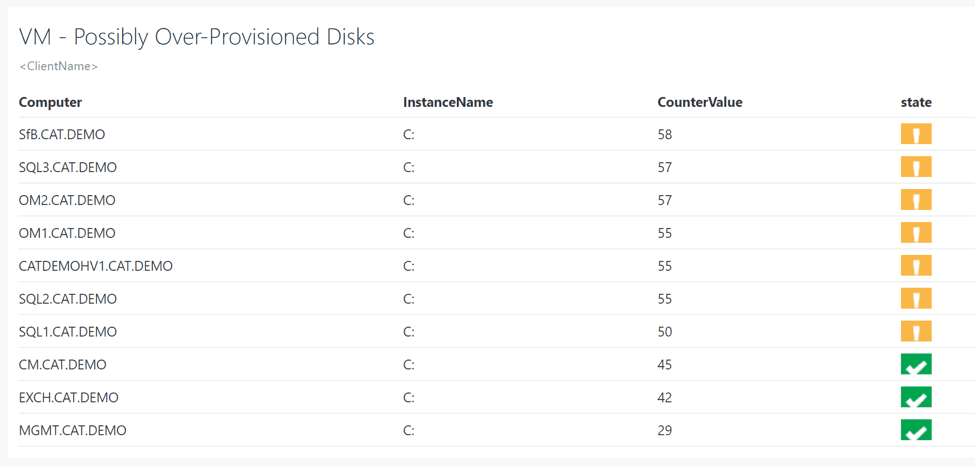Click the warning icon in SQL2.CAT.DEMO row
The width and height of the screenshot is (975, 467).
coord(916,299)
